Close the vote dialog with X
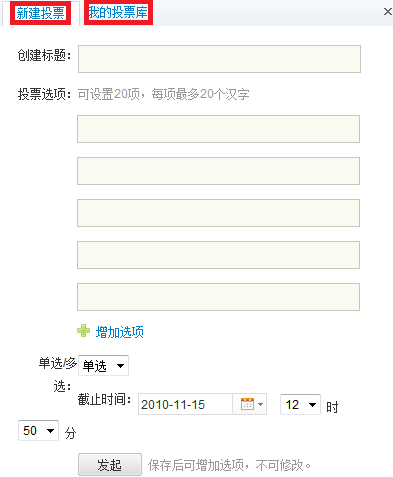393x477 pixels. [x=388, y=12]
